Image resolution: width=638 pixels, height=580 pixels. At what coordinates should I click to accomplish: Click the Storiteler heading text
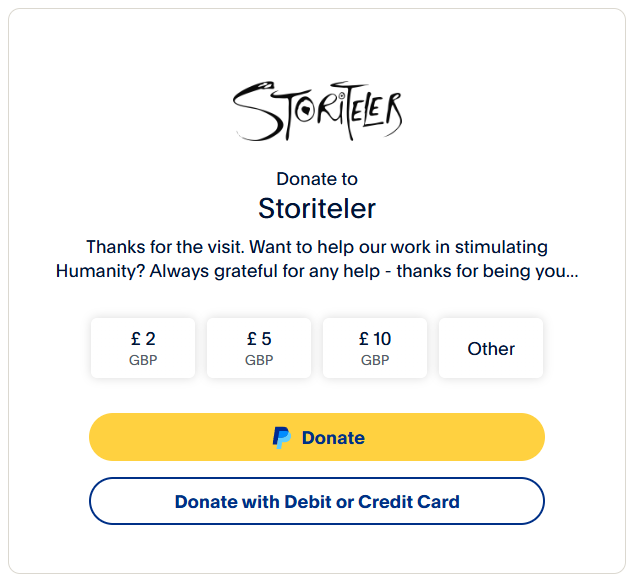317,208
